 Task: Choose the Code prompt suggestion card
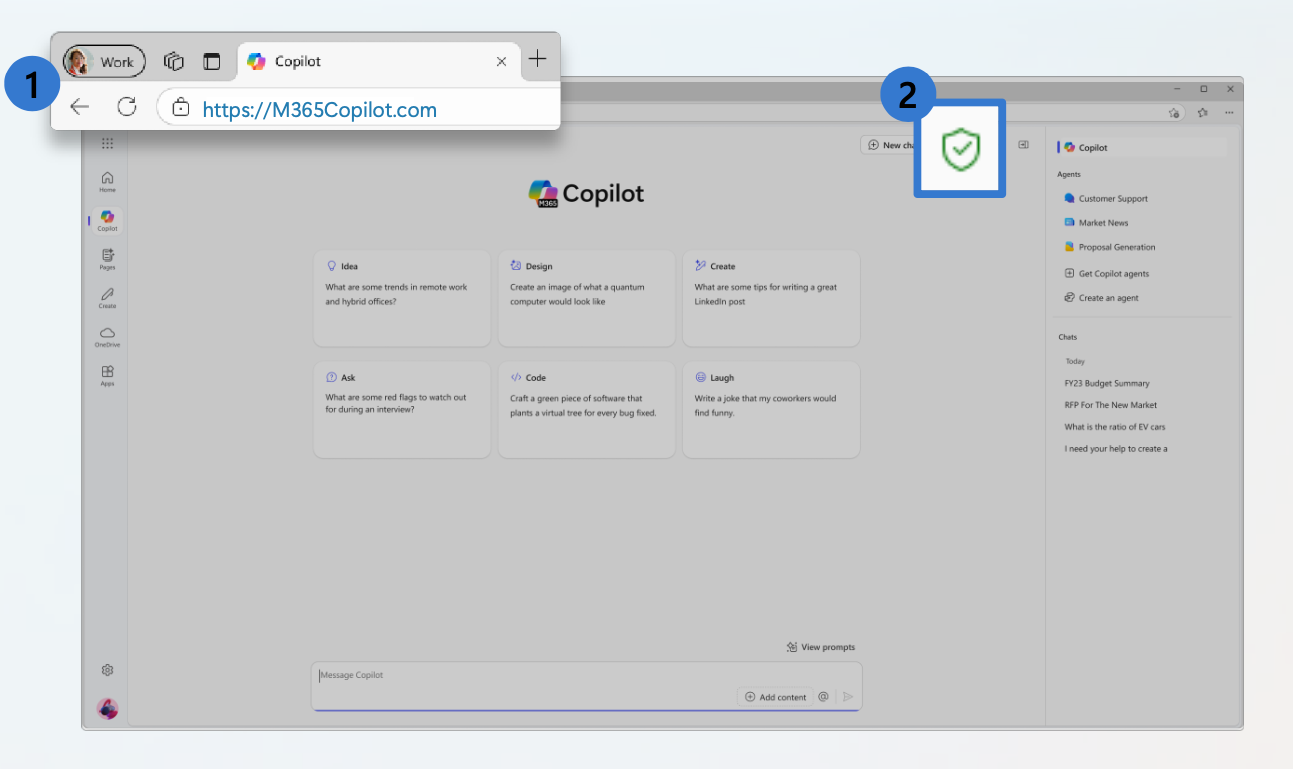586,409
